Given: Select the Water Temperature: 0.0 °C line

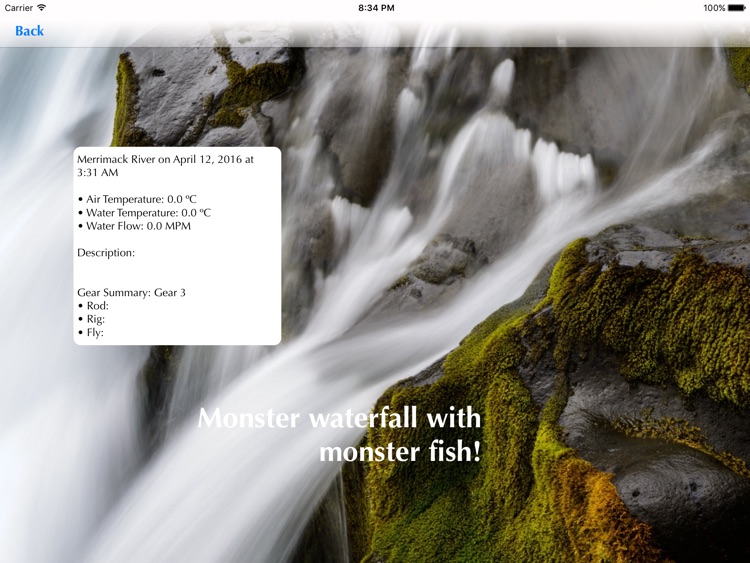Looking at the screenshot, I should point(144,212).
